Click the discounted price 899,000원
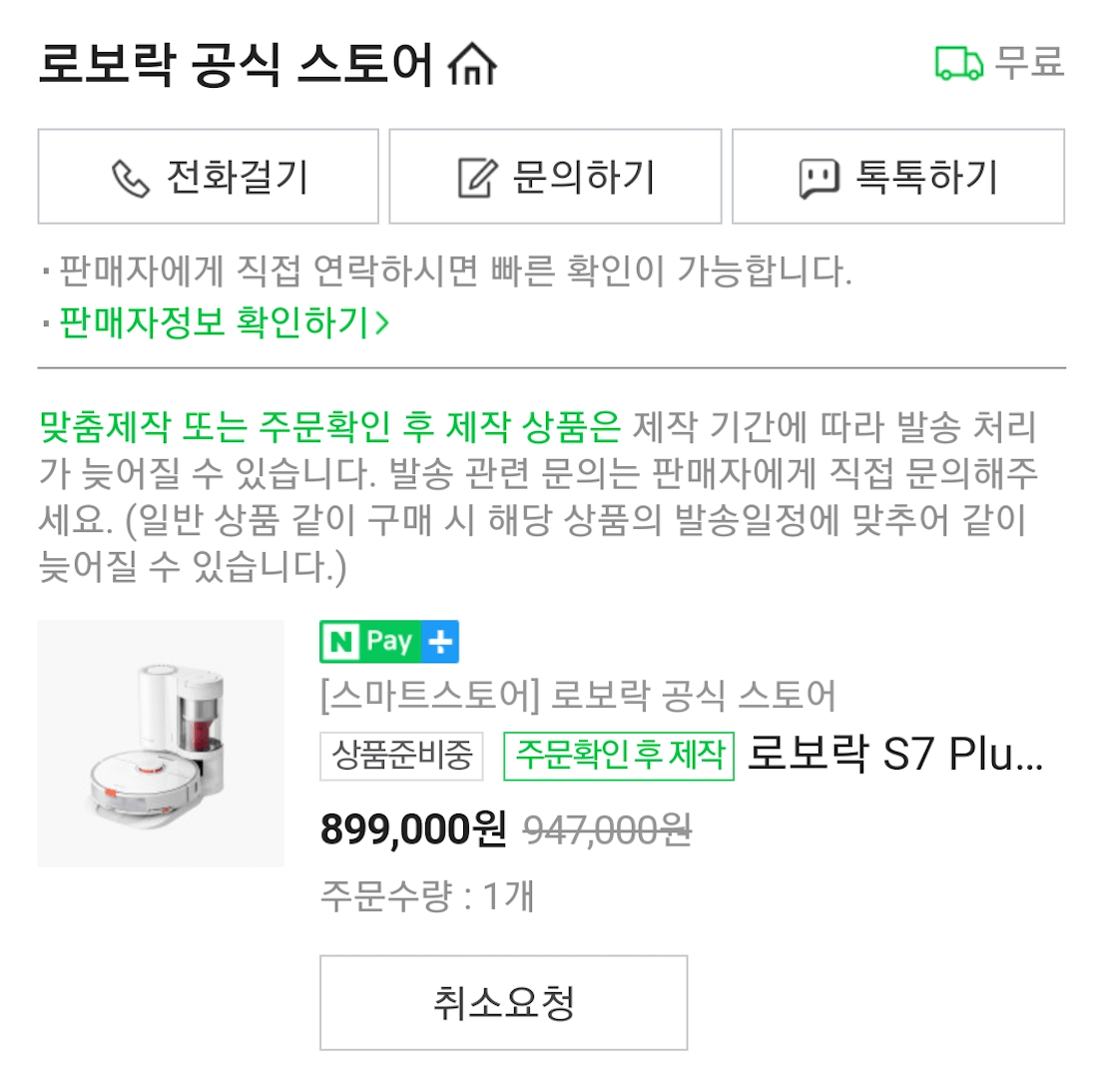Viewport: 1100px width, 1092px height. 412,829
